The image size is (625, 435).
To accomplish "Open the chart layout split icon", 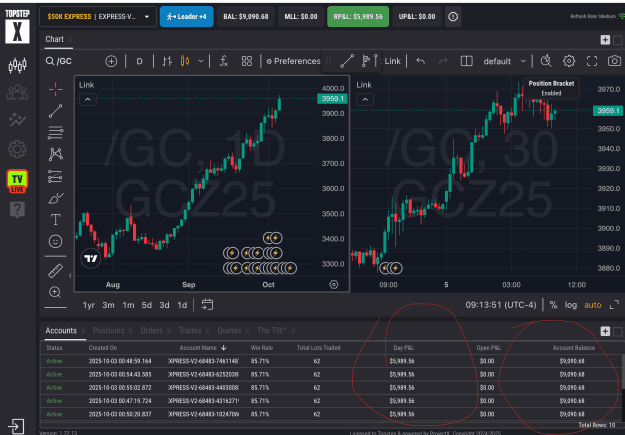I will 467,61.
